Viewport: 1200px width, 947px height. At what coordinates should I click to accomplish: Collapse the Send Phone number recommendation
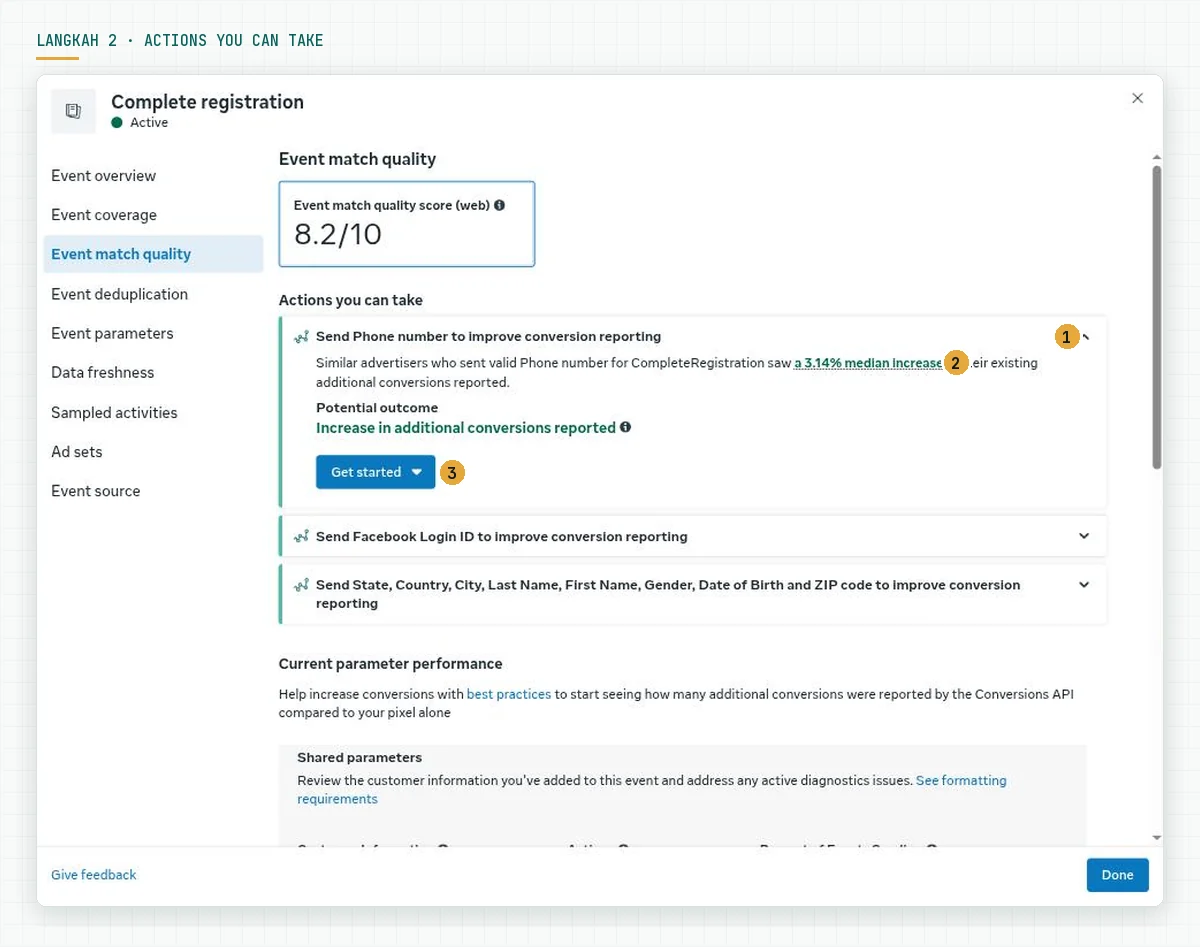(x=1086, y=337)
